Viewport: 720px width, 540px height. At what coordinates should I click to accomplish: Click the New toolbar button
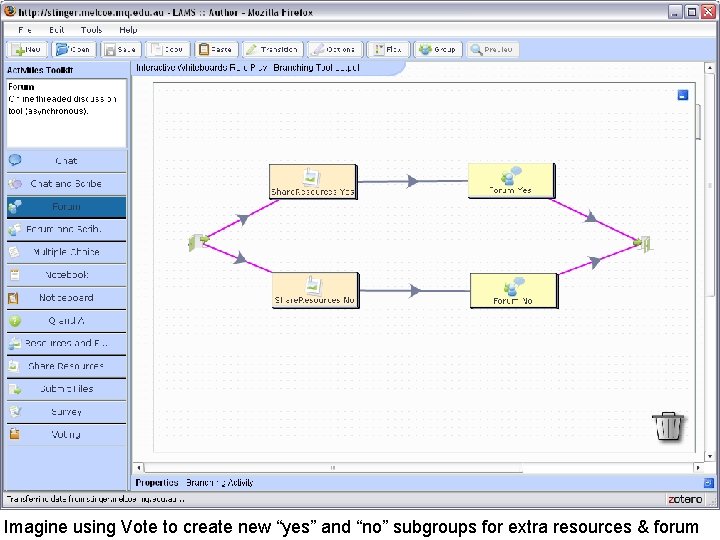click(x=28, y=49)
